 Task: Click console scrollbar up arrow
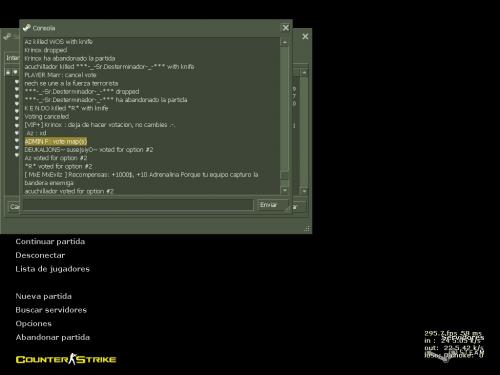coord(284,42)
